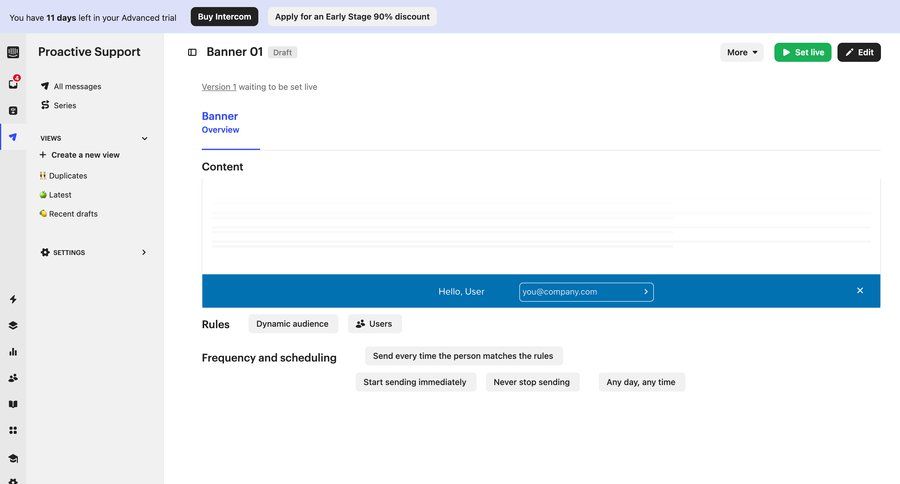
Task: Open the Recent drafts view
Action: tap(73, 214)
